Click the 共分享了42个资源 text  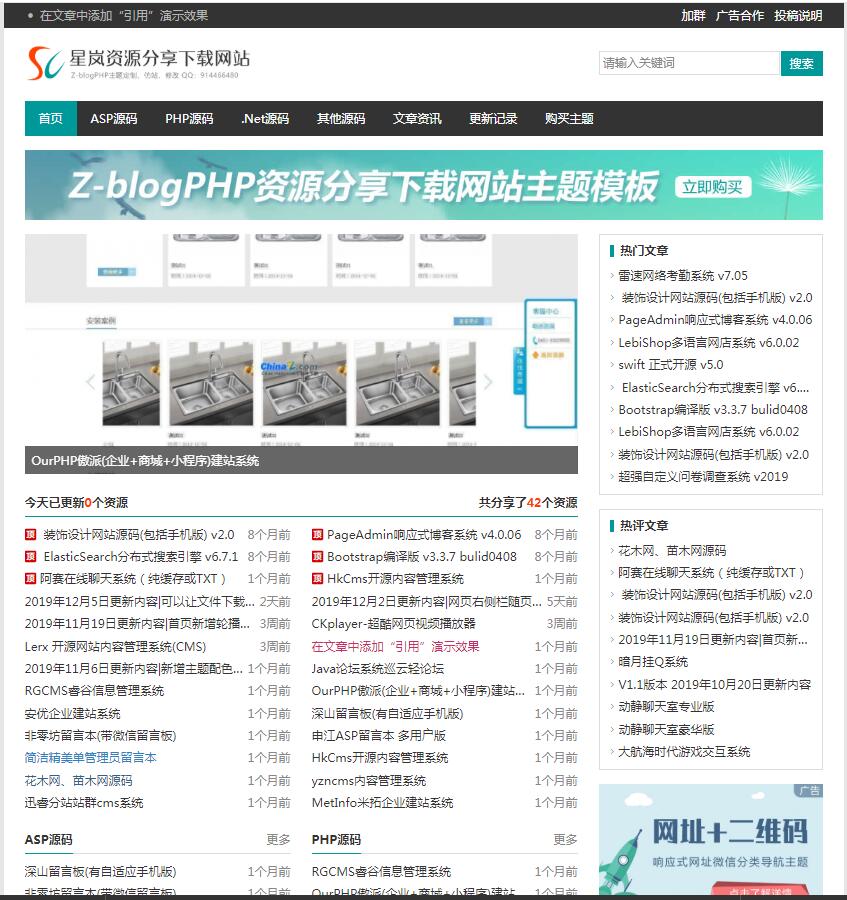(528, 503)
